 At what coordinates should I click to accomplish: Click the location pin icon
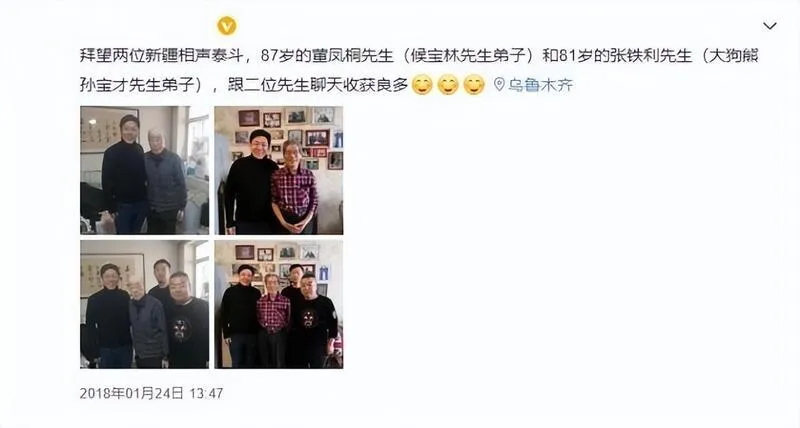pos(499,84)
